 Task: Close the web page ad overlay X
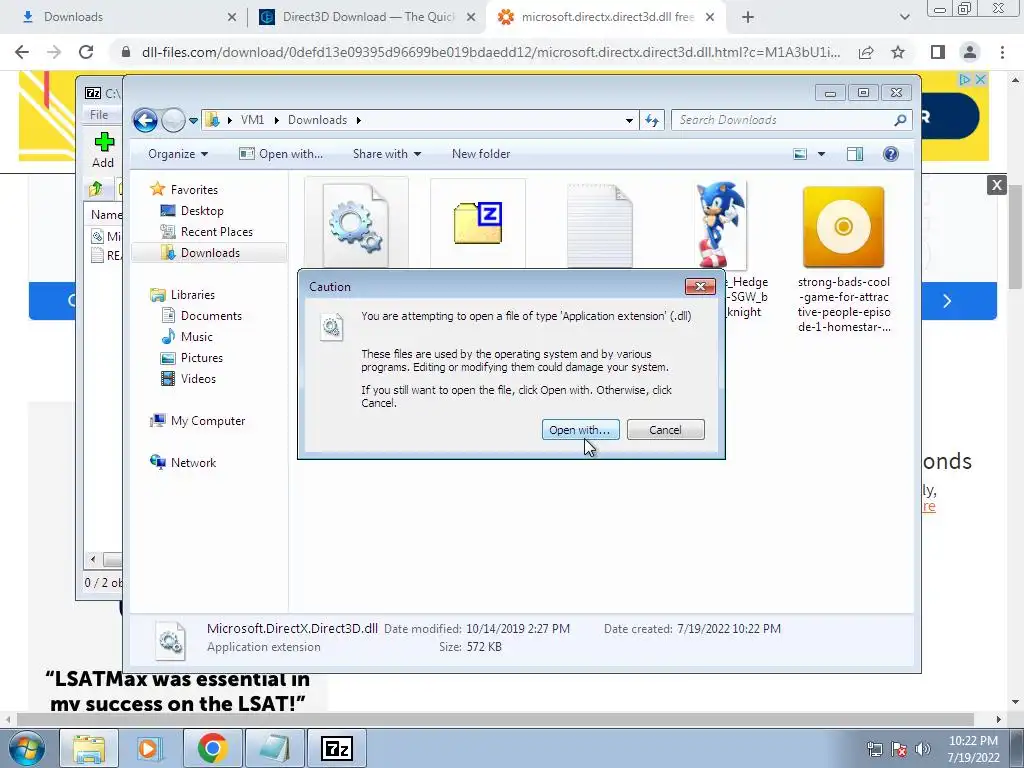pyautogui.click(x=997, y=185)
